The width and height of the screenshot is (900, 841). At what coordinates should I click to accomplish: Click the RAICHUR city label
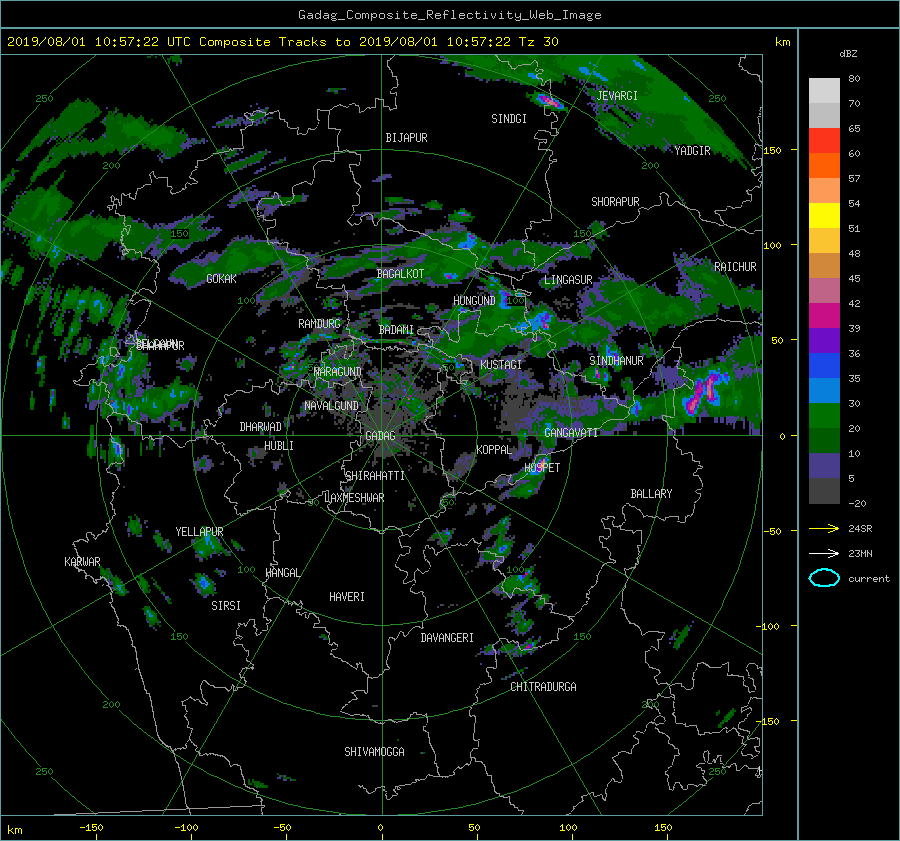pos(735,267)
